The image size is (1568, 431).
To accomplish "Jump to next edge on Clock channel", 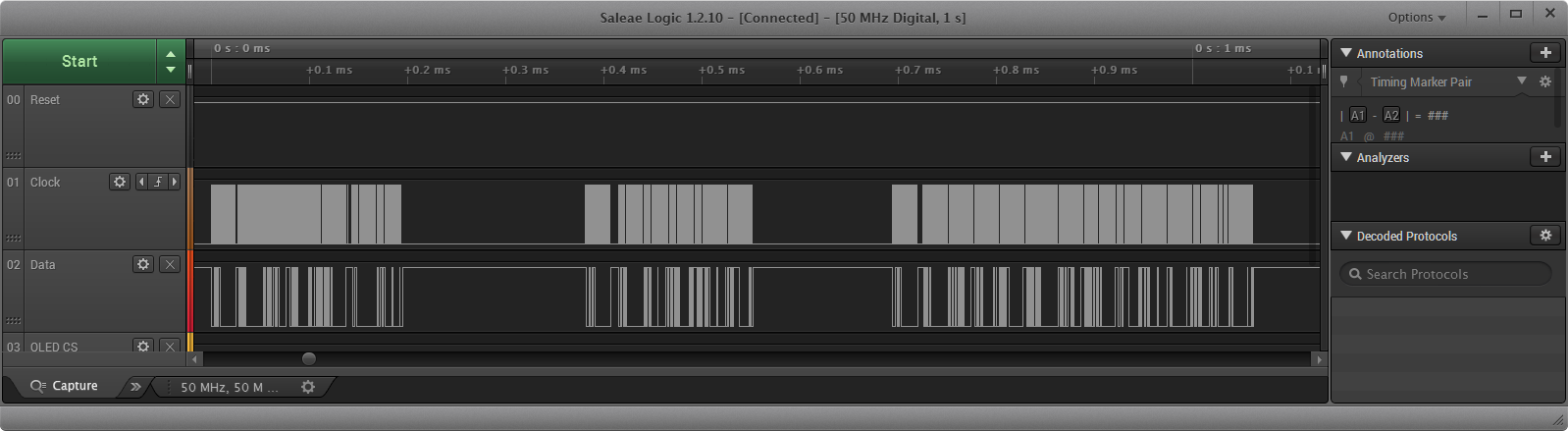I will click(175, 182).
